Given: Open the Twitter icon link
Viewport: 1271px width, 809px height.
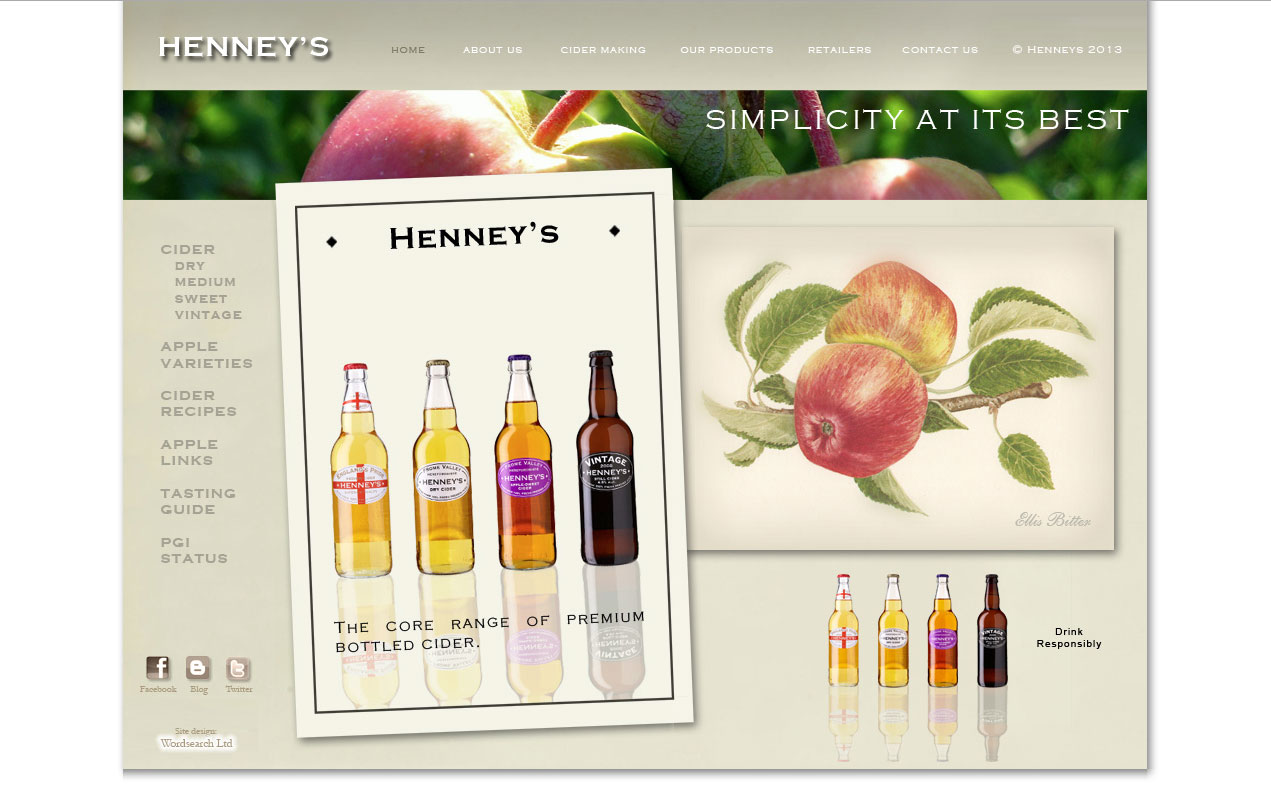Looking at the screenshot, I should click(238, 668).
